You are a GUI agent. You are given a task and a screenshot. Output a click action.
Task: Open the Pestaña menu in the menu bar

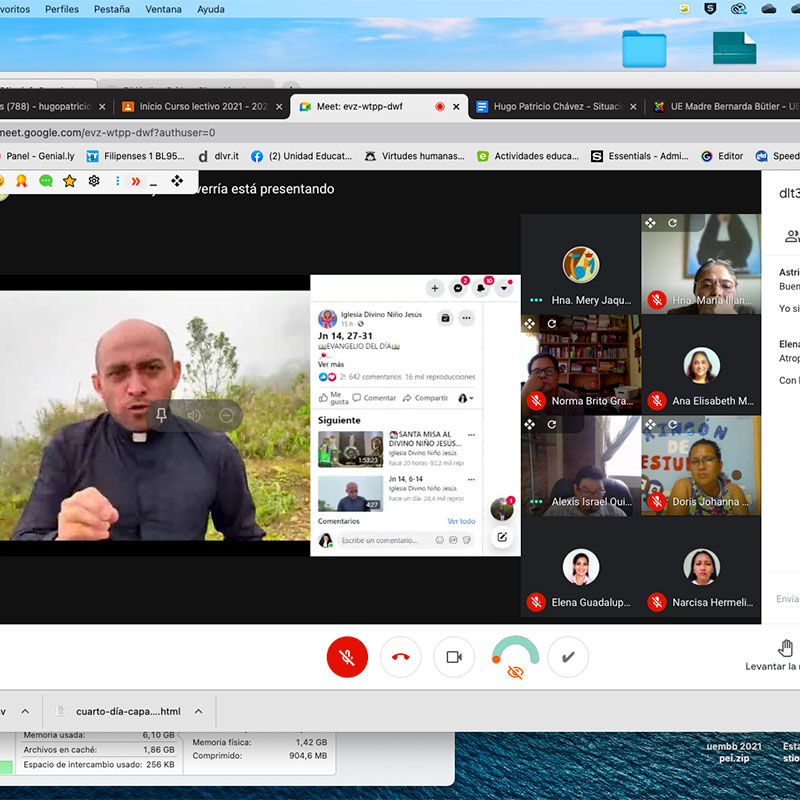[x=112, y=9]
